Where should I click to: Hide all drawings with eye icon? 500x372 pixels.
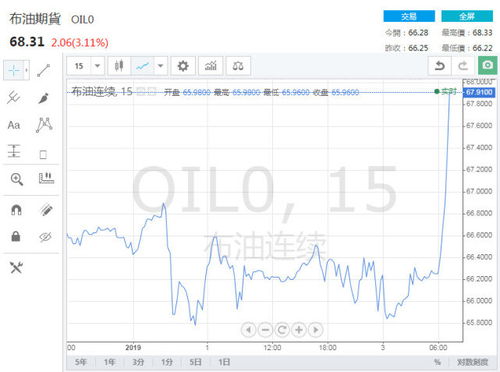pyautogui.click(x=45, y=237)
